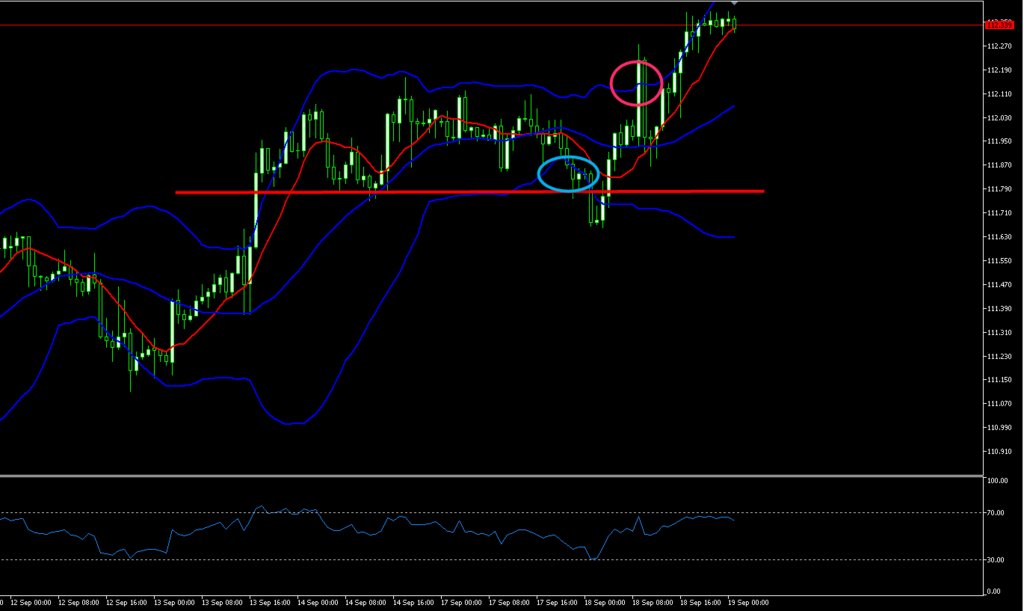Click the 17 Sep 08:00 time label
The image size is (1024, 611).
tap(509, 603)
